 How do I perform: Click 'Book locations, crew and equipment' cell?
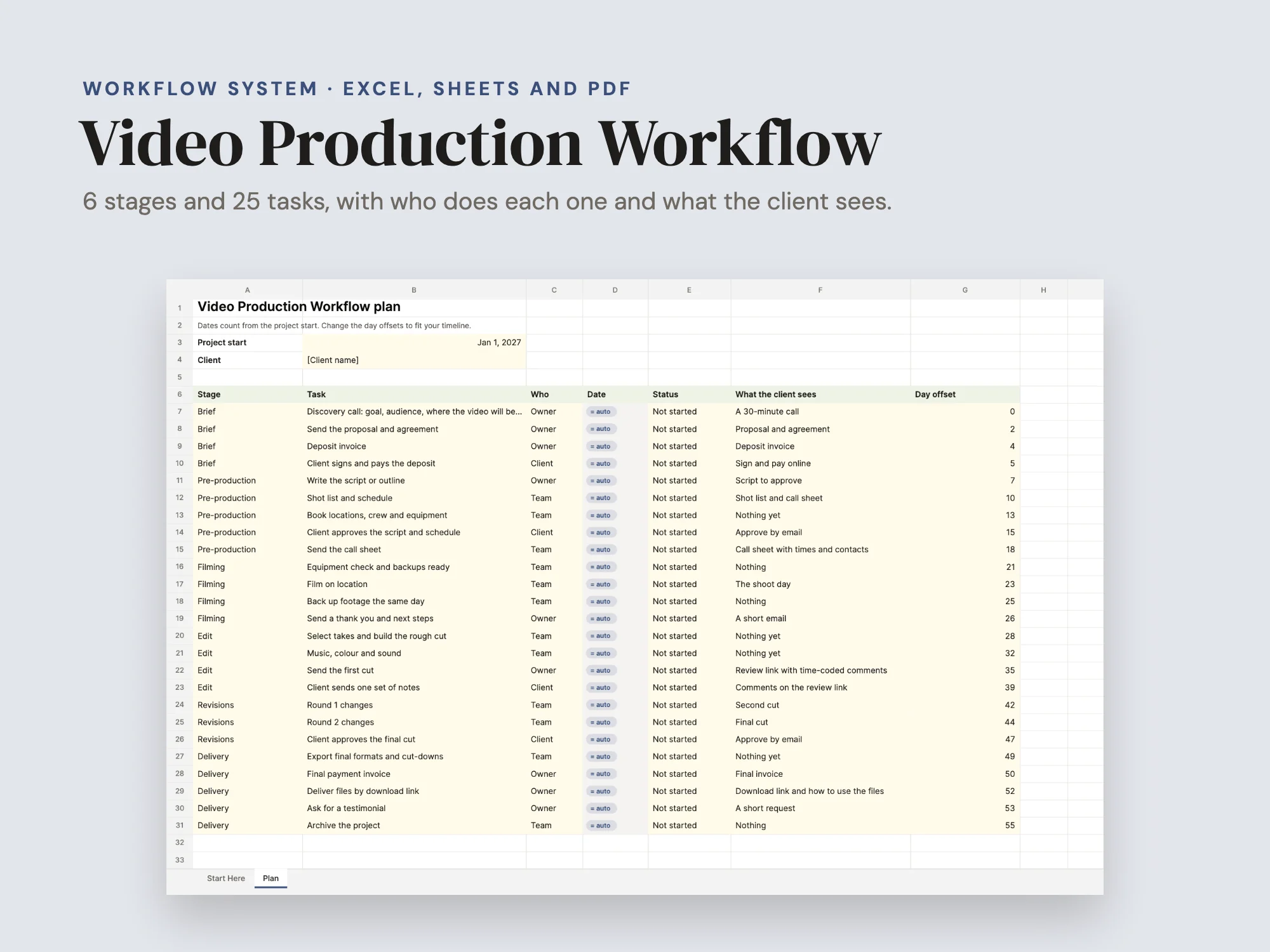(x=414, y=515)
